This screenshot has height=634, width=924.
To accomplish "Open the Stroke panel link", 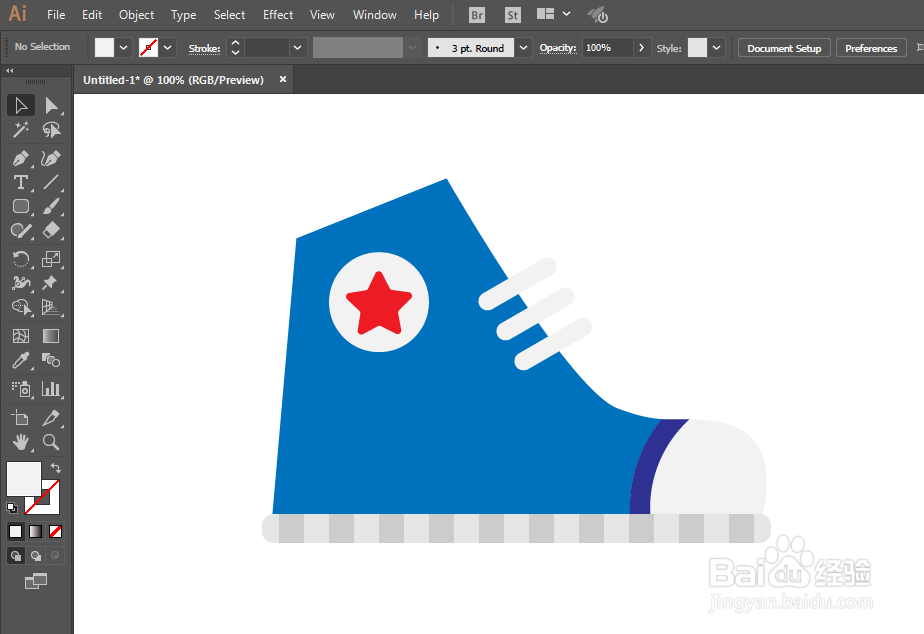I will pos(204,48).
